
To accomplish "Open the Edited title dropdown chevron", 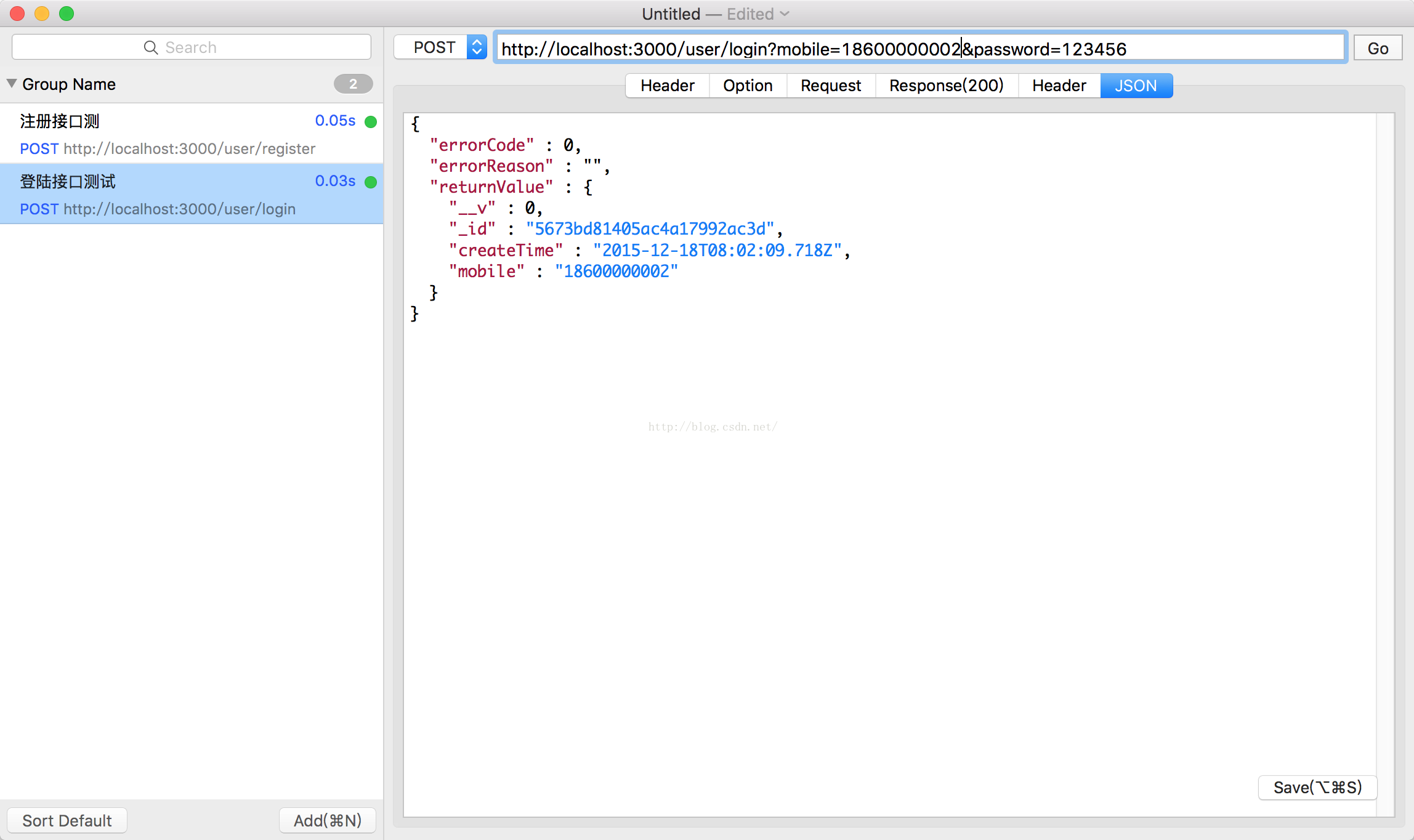I will tap(785, 14).
